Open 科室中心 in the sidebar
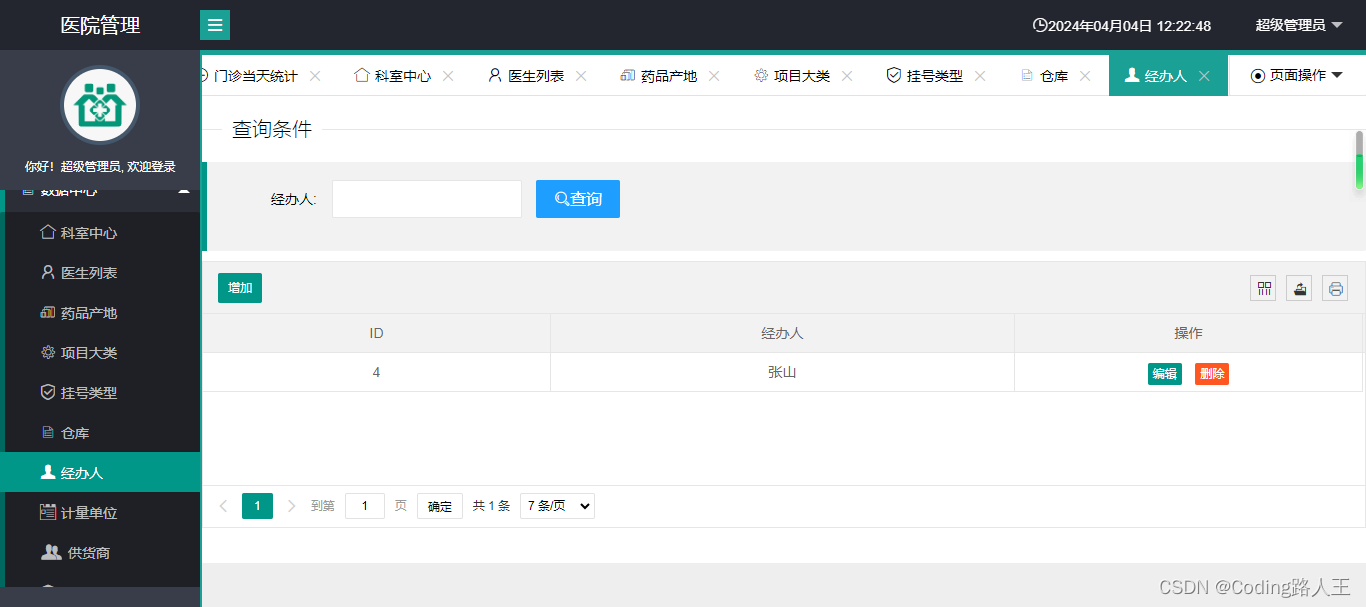 pyautogui.click(x=100, y=233)
